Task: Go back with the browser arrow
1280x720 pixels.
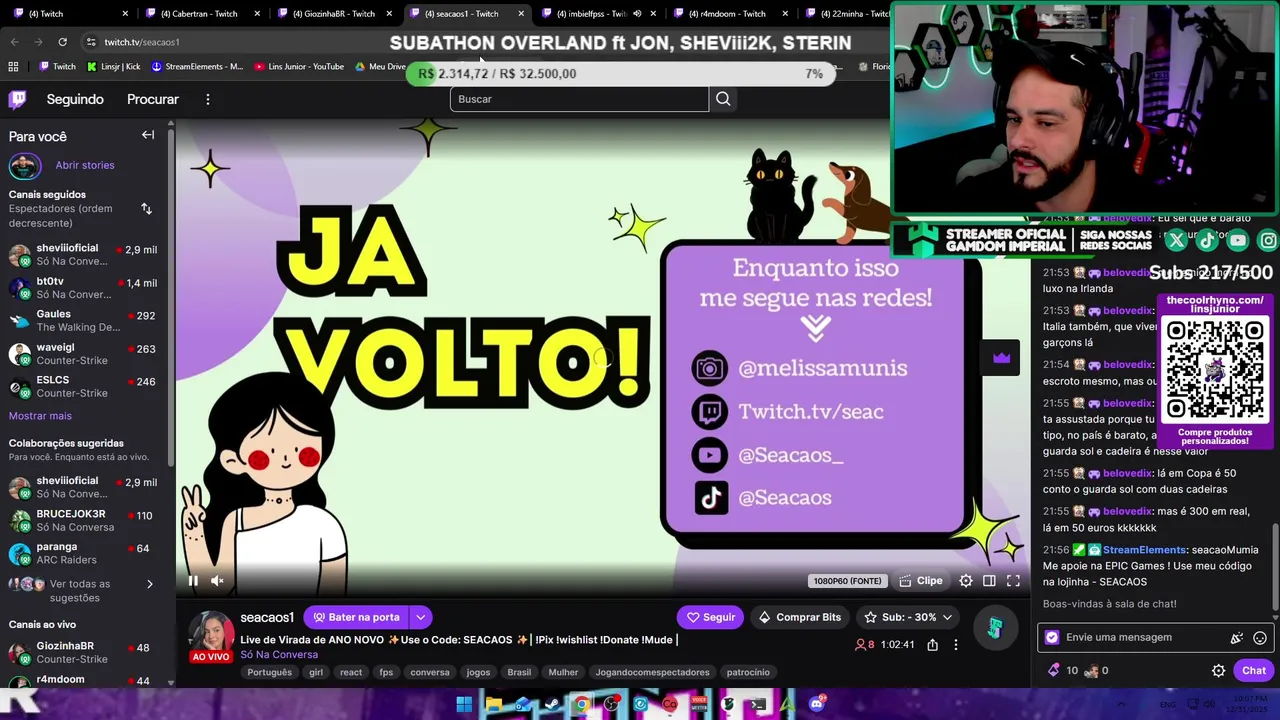Action: coord(14,42)
